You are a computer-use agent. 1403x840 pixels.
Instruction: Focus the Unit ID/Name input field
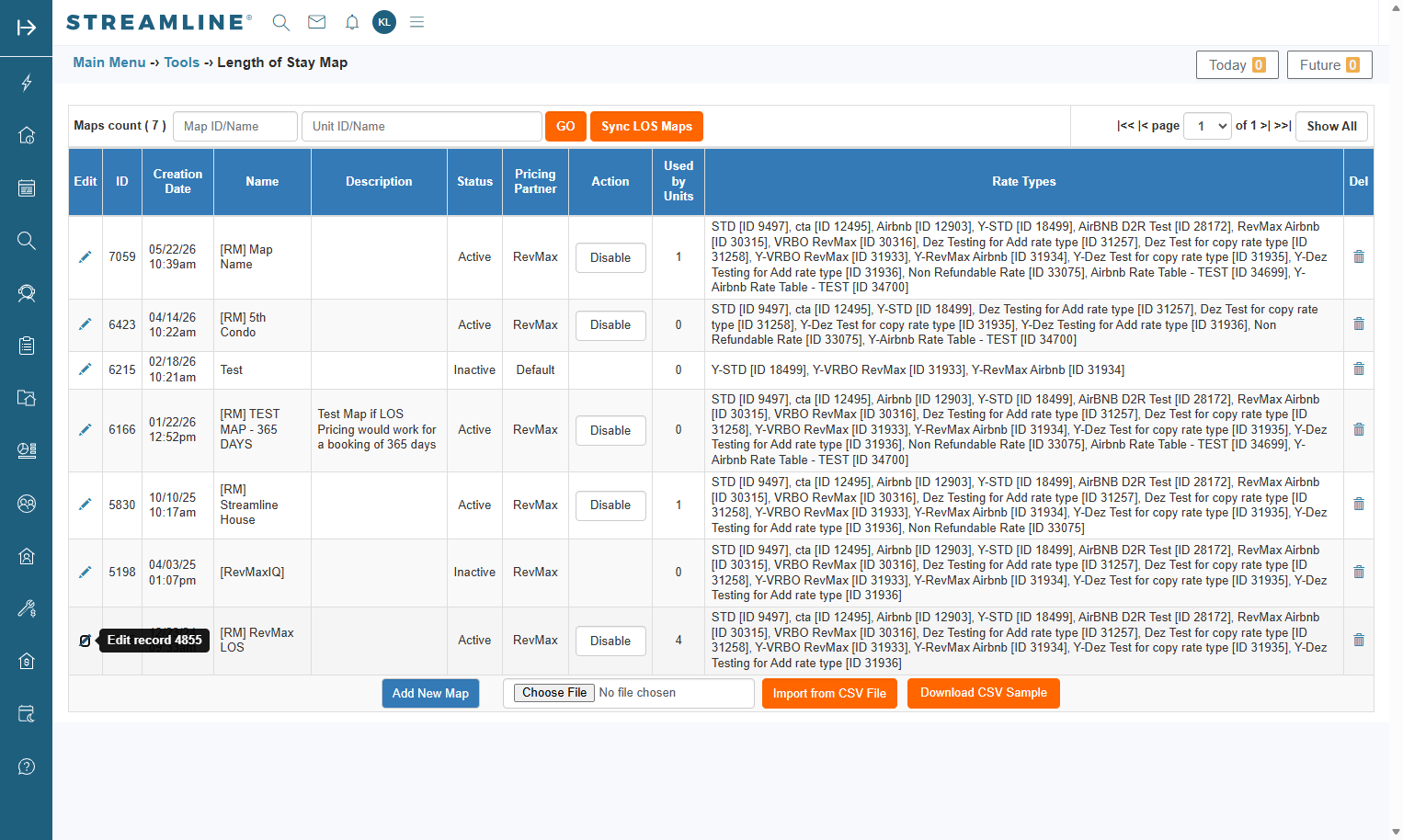(422, 127)
